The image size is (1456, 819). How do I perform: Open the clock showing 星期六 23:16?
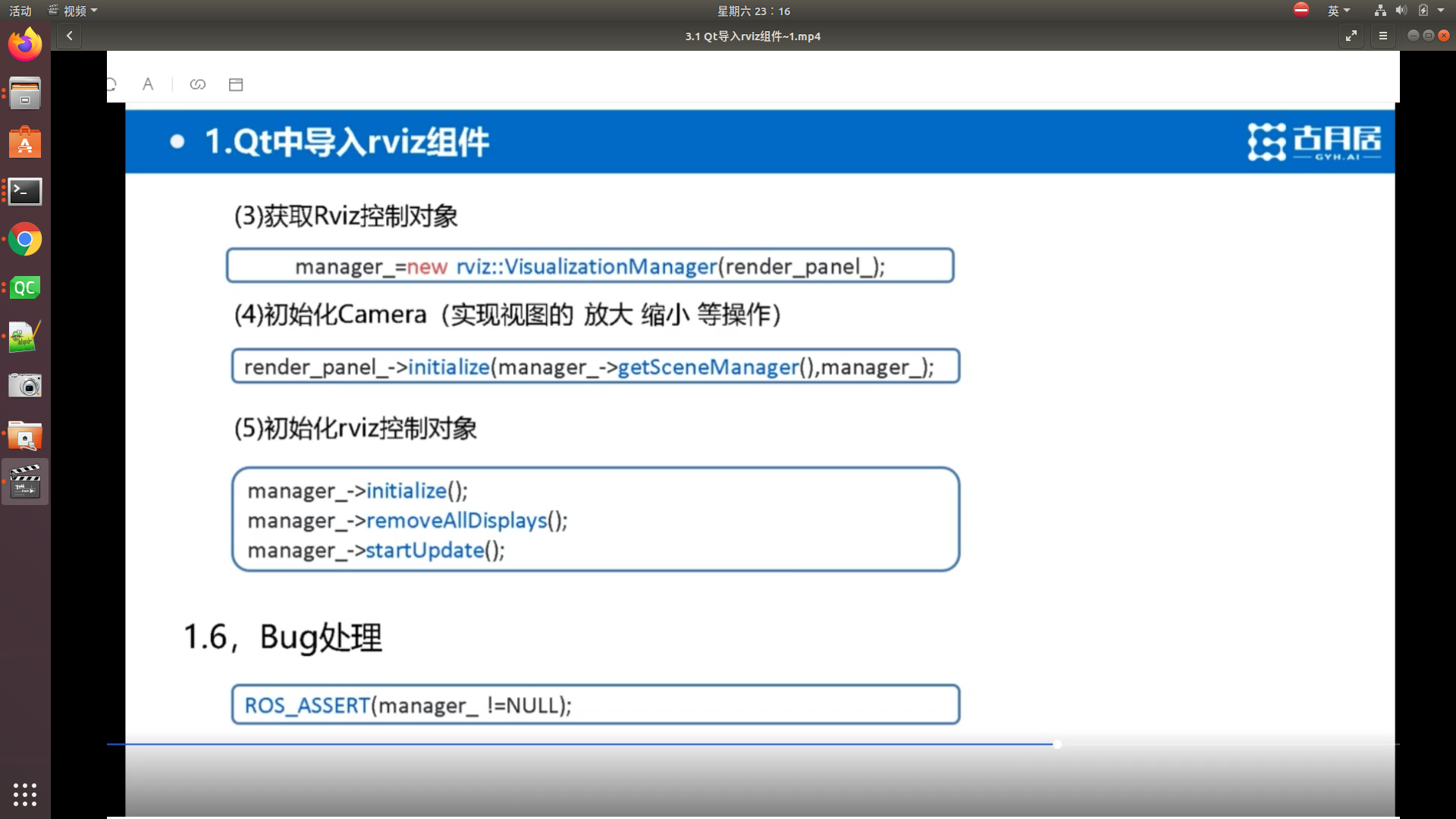pyautogui.click(x=753, y=11)
